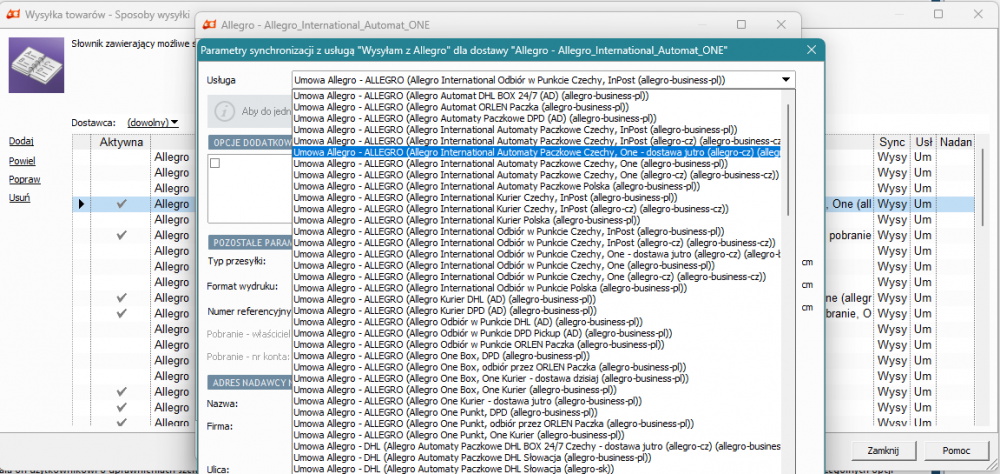Close the Parametry synchronizacji dialog
This screenshot has width=1000, height=474.
(811, 50)
